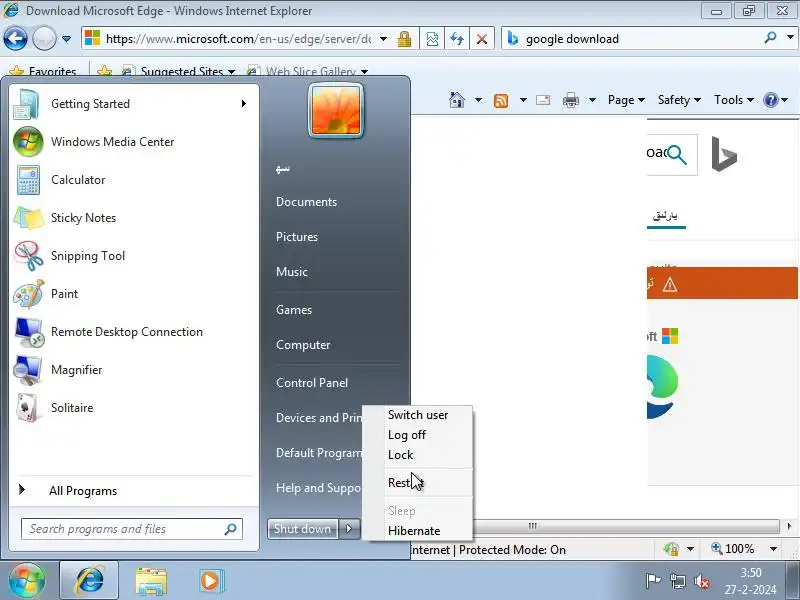Viewport: 800px width, 600px height.
Task: Click the Forward navigation button
Action: [44, 38]
